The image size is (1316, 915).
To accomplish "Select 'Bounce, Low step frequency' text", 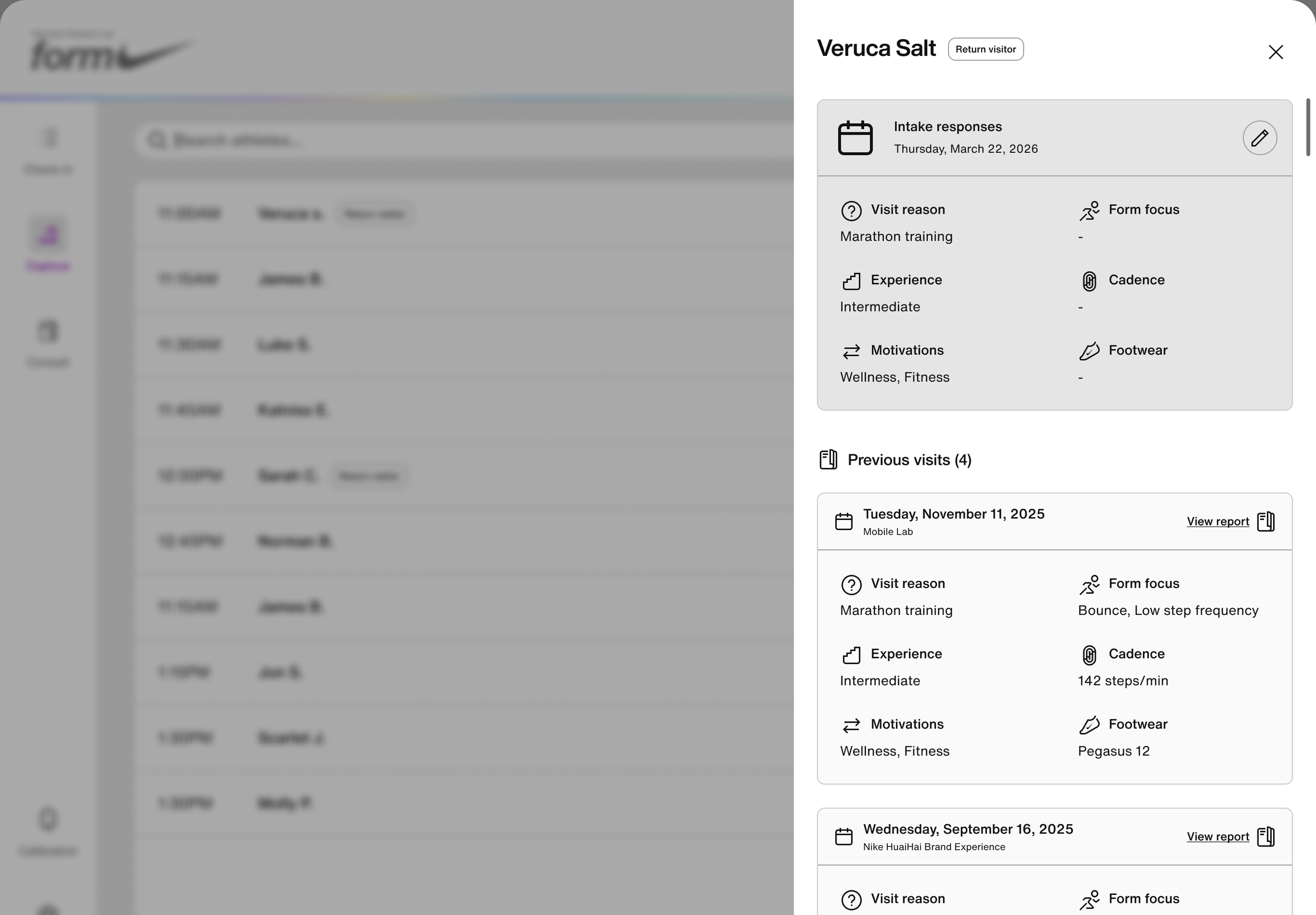I will 1168,610.
